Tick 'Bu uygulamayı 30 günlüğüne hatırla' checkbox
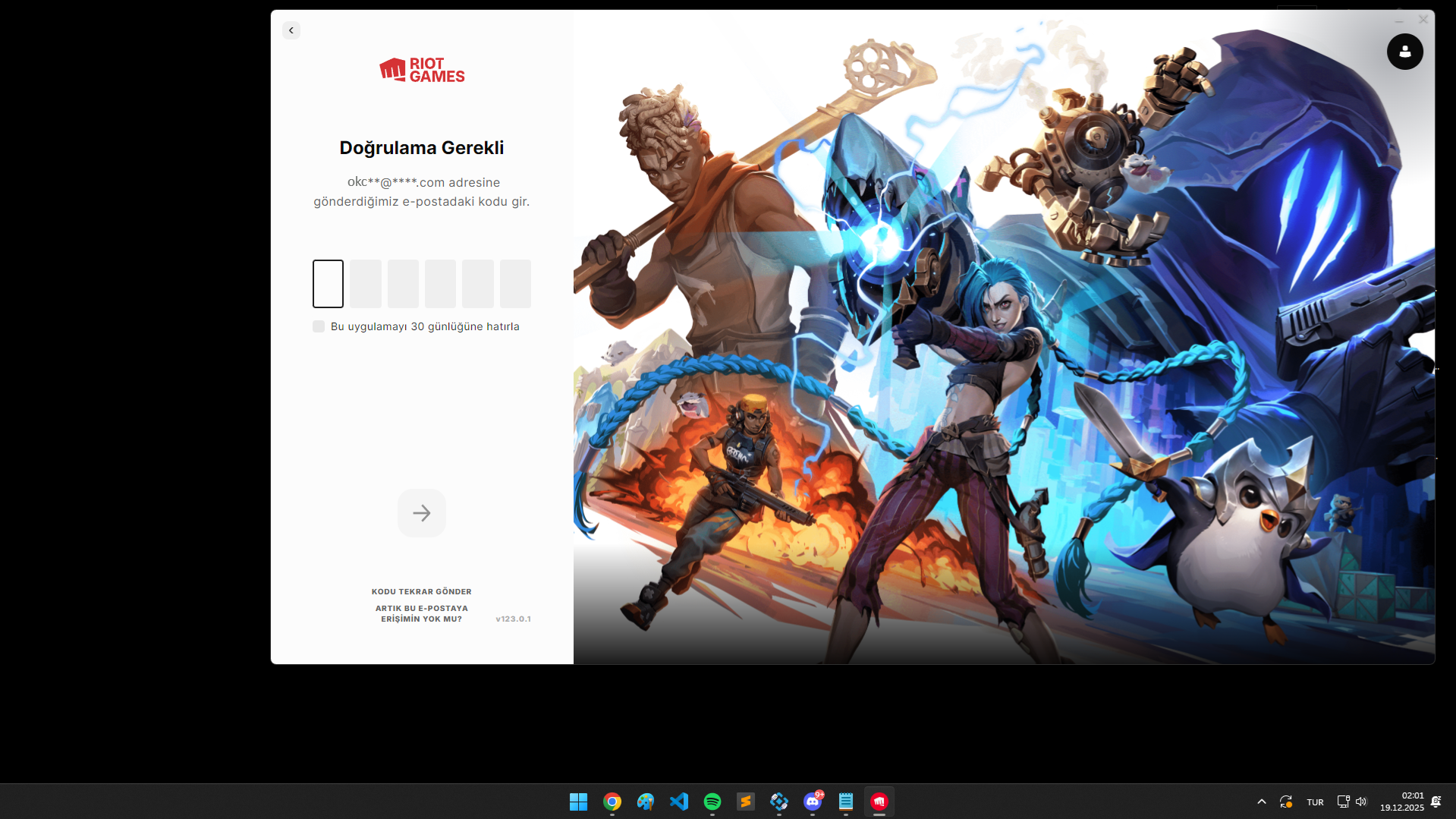1456x819 pixels. click(319, 326)
